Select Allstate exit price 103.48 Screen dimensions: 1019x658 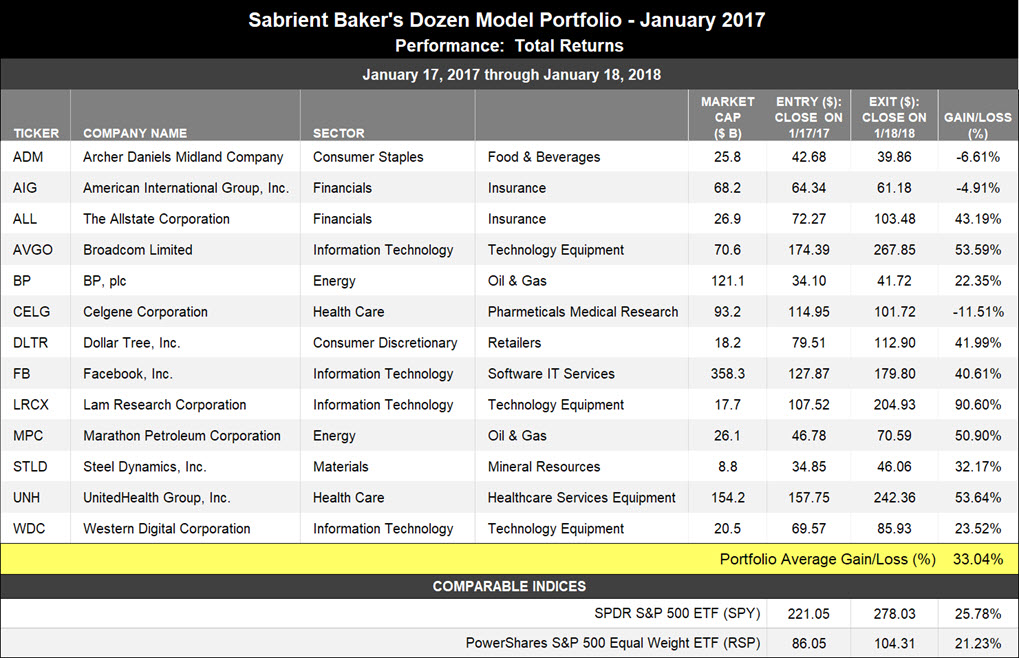click(894, 219)
